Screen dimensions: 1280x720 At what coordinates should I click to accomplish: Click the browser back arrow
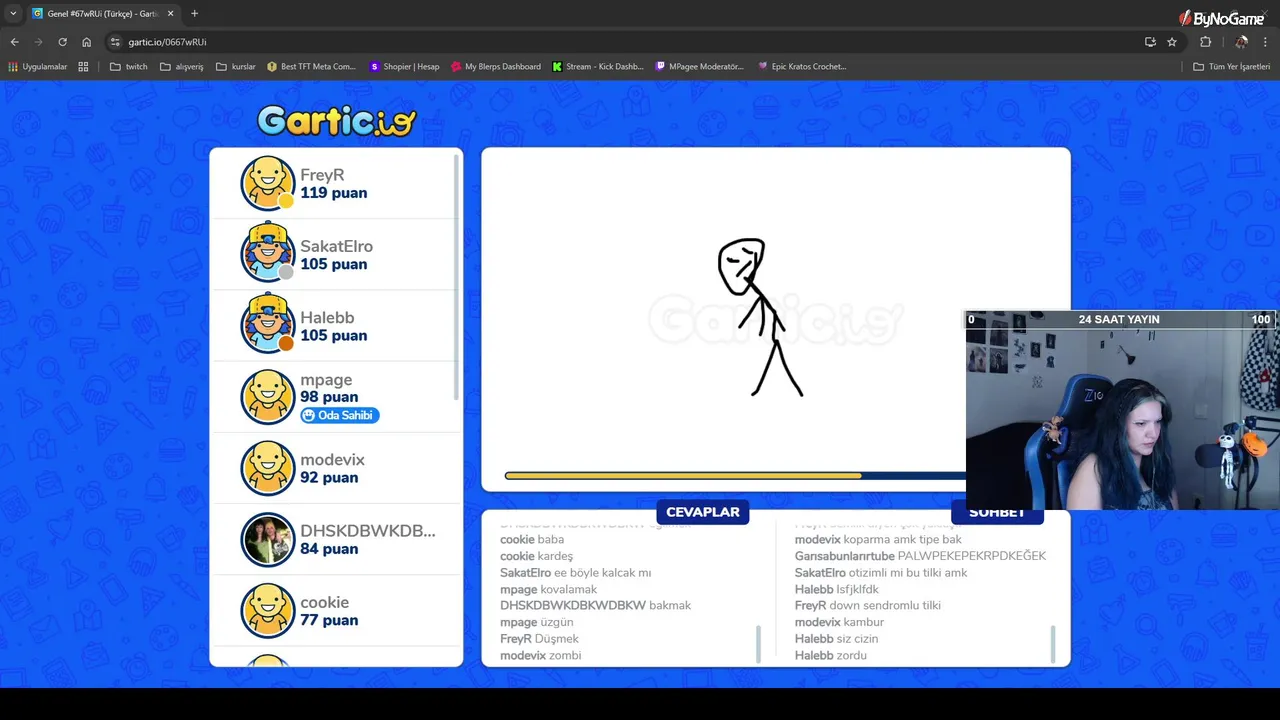coord(15,42)
